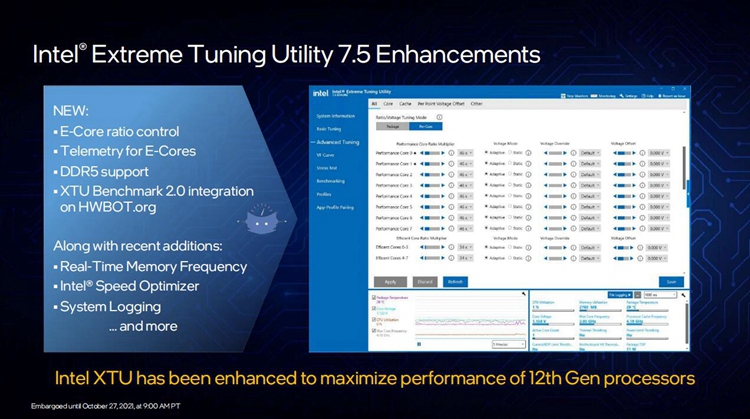
Task: Toggle CPU Utilization graph checkbox
Action: pos(374,320)
